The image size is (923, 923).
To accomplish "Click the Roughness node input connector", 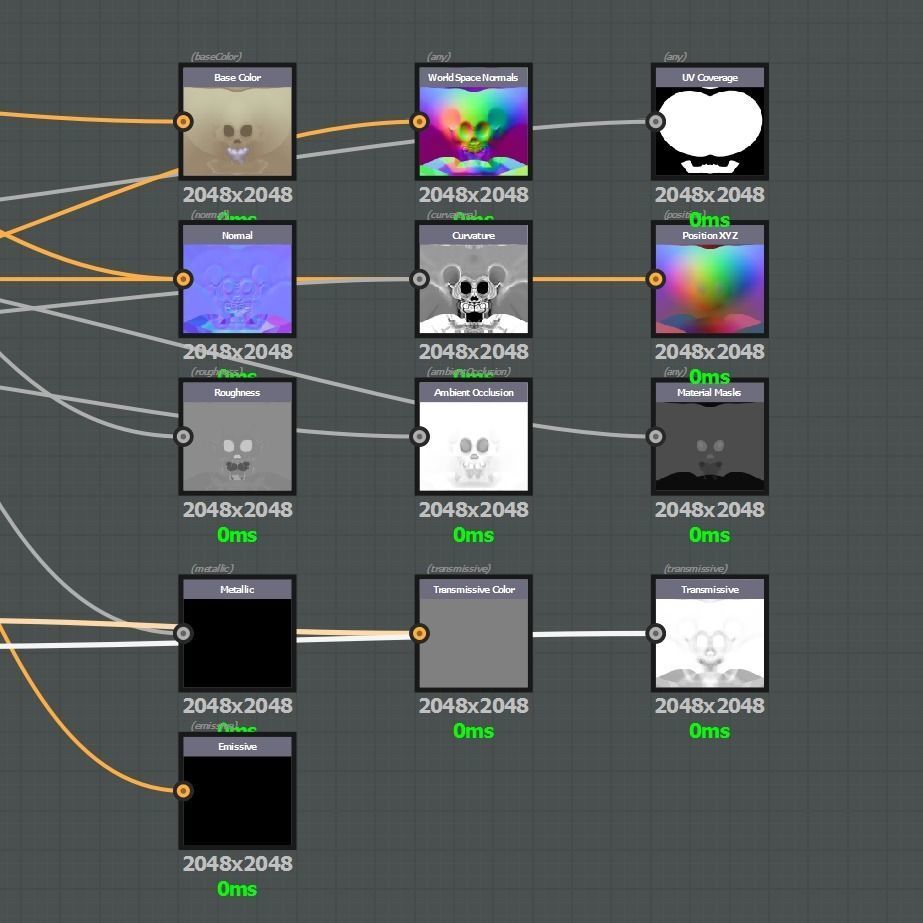I will click(184, 437).
